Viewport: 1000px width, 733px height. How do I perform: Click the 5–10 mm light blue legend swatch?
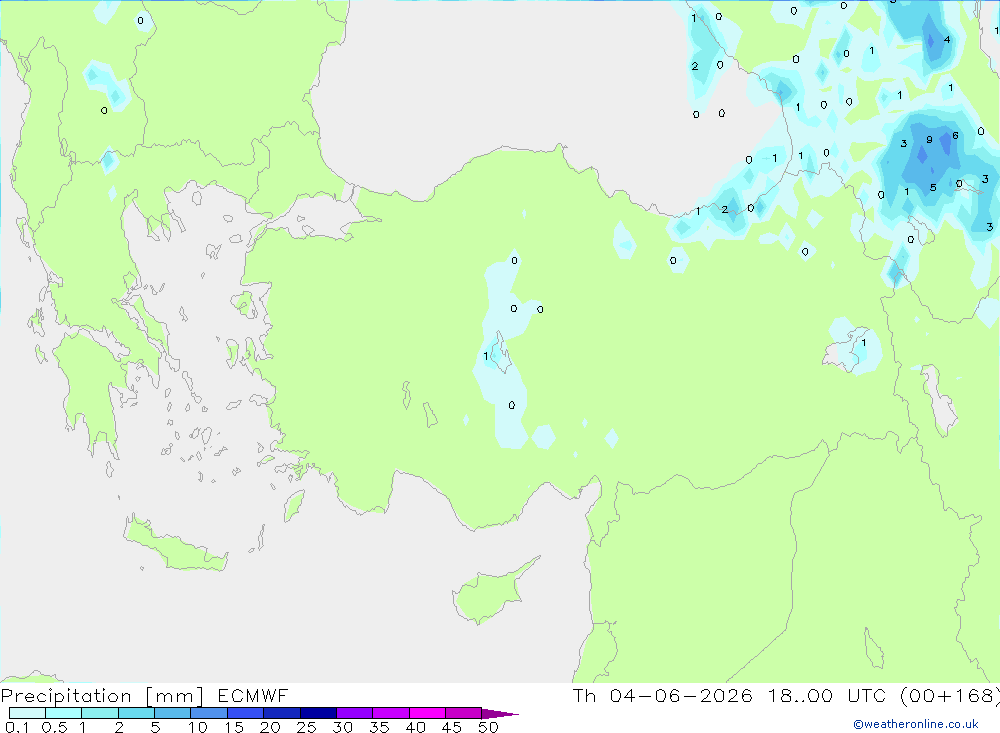[x=173, y=713]
